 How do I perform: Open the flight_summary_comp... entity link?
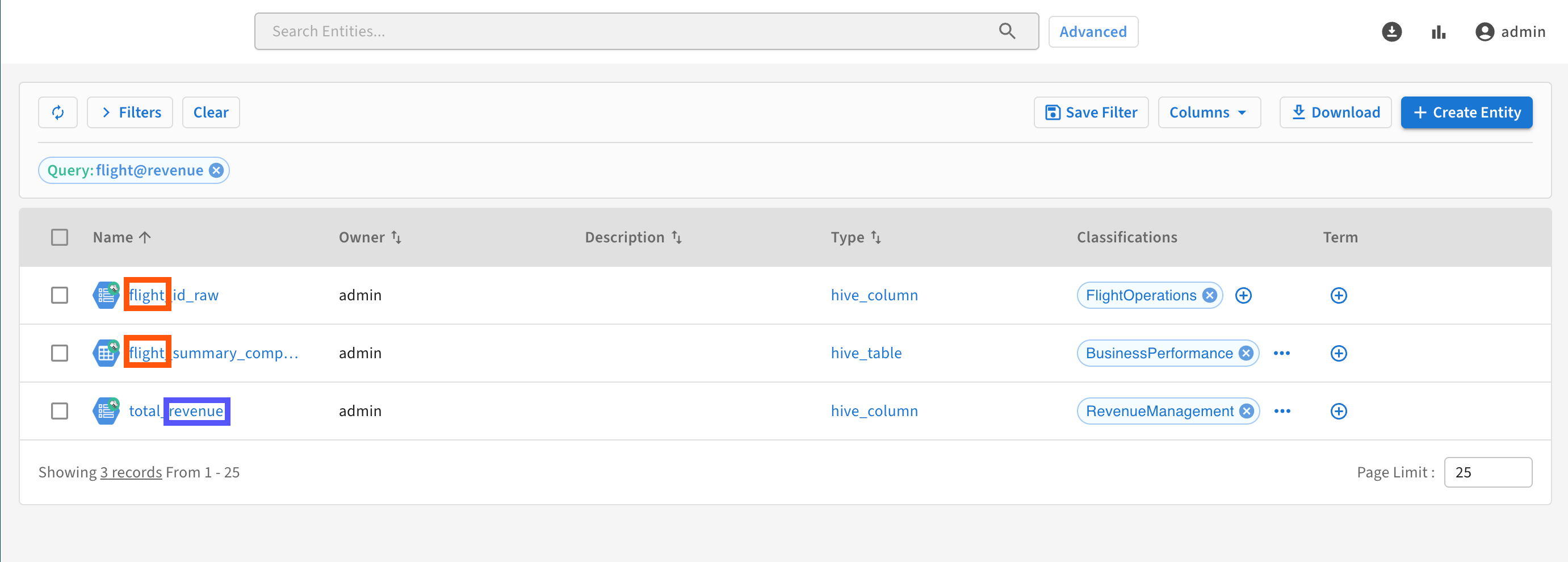tap(213, 353)
